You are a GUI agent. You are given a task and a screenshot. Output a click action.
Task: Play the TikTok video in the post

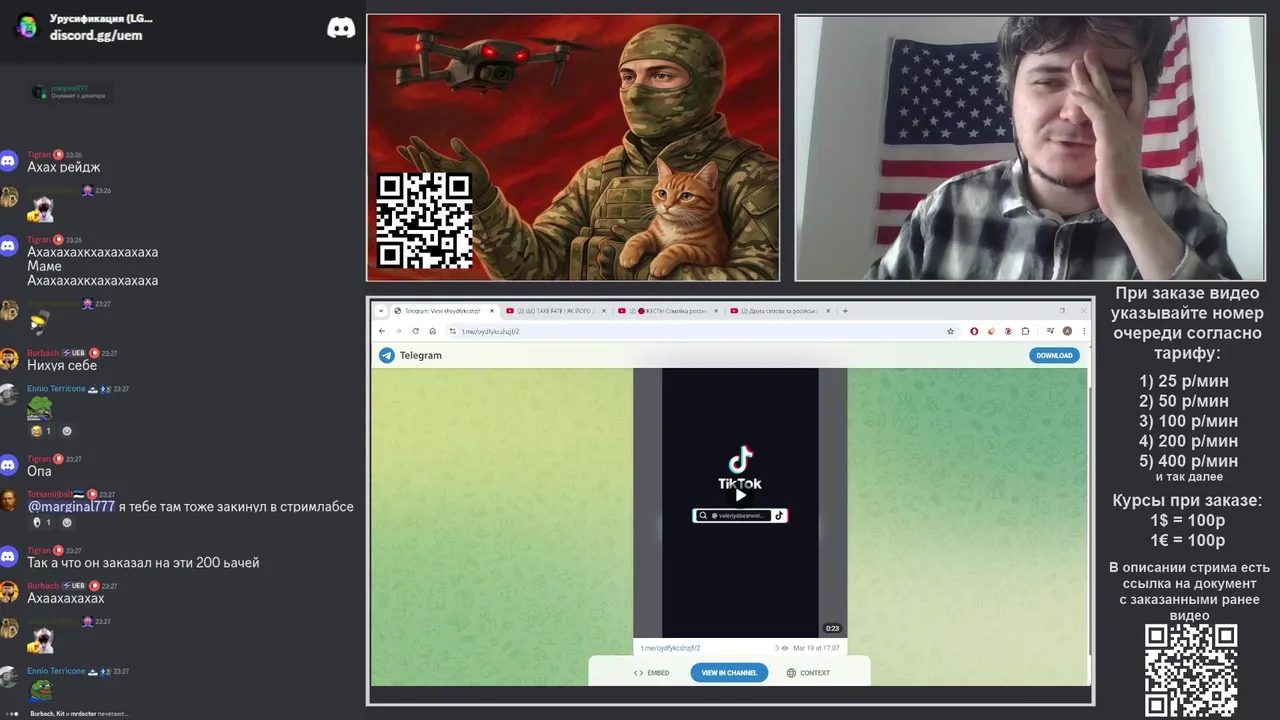click(x=740, y=495)
